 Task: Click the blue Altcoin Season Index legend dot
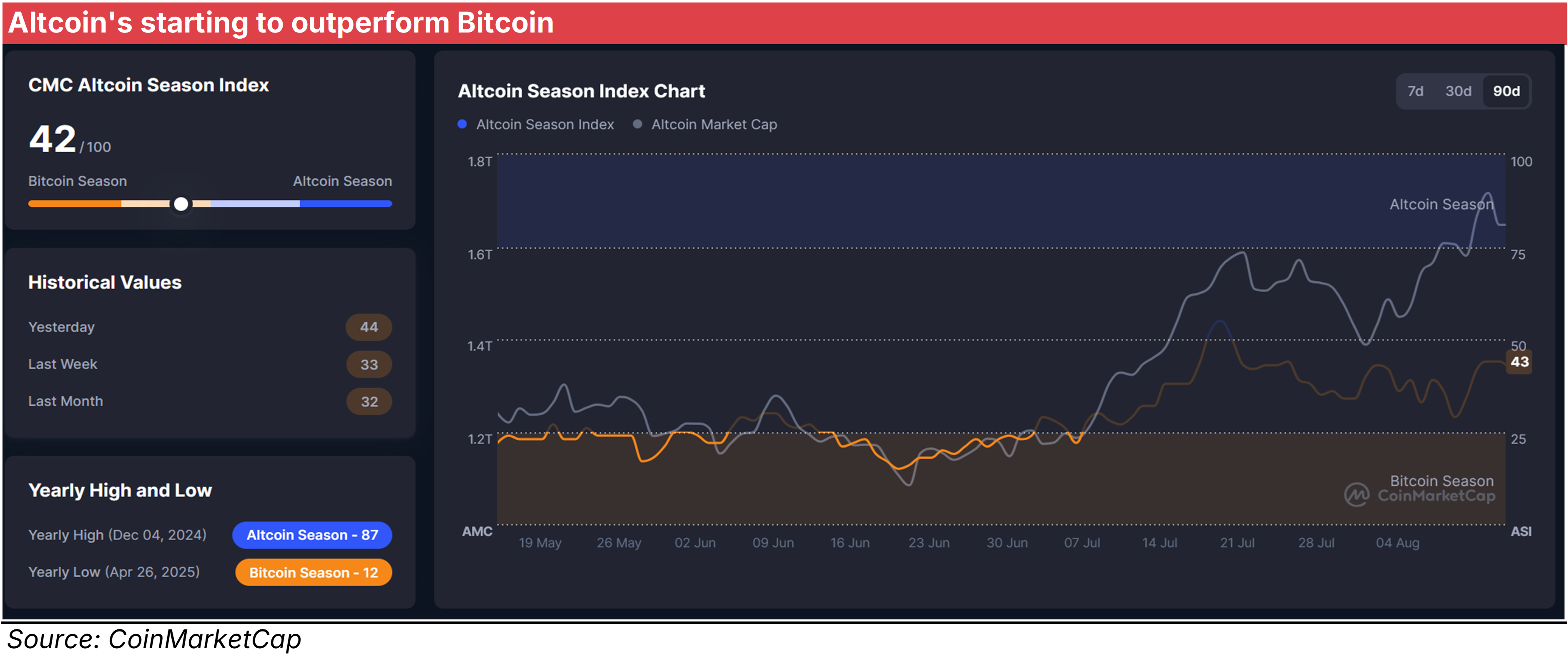click(x=462, y=124)
